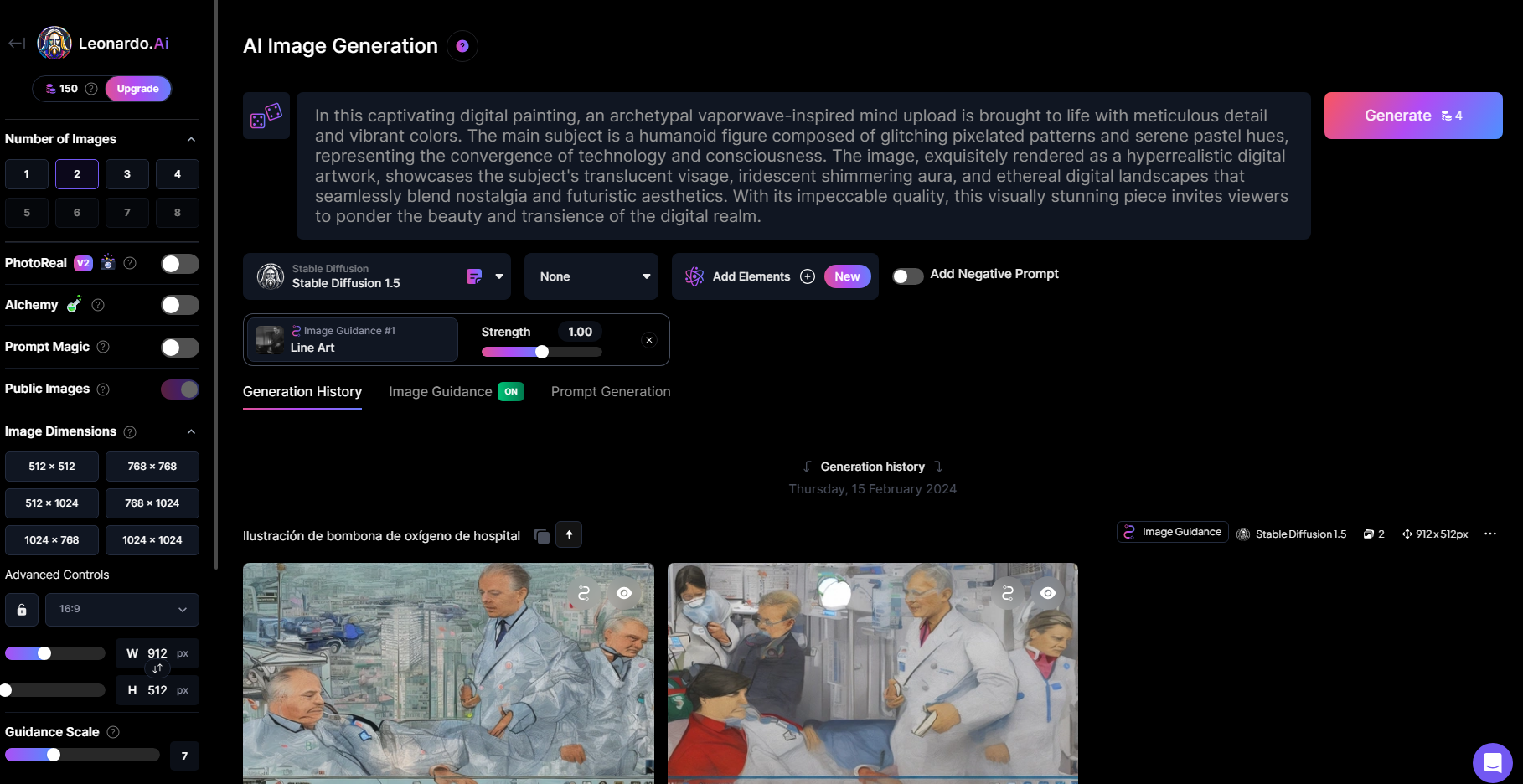1523x784 pixels.
Task: Disable the Public Images switch
Action: (180, 389)
